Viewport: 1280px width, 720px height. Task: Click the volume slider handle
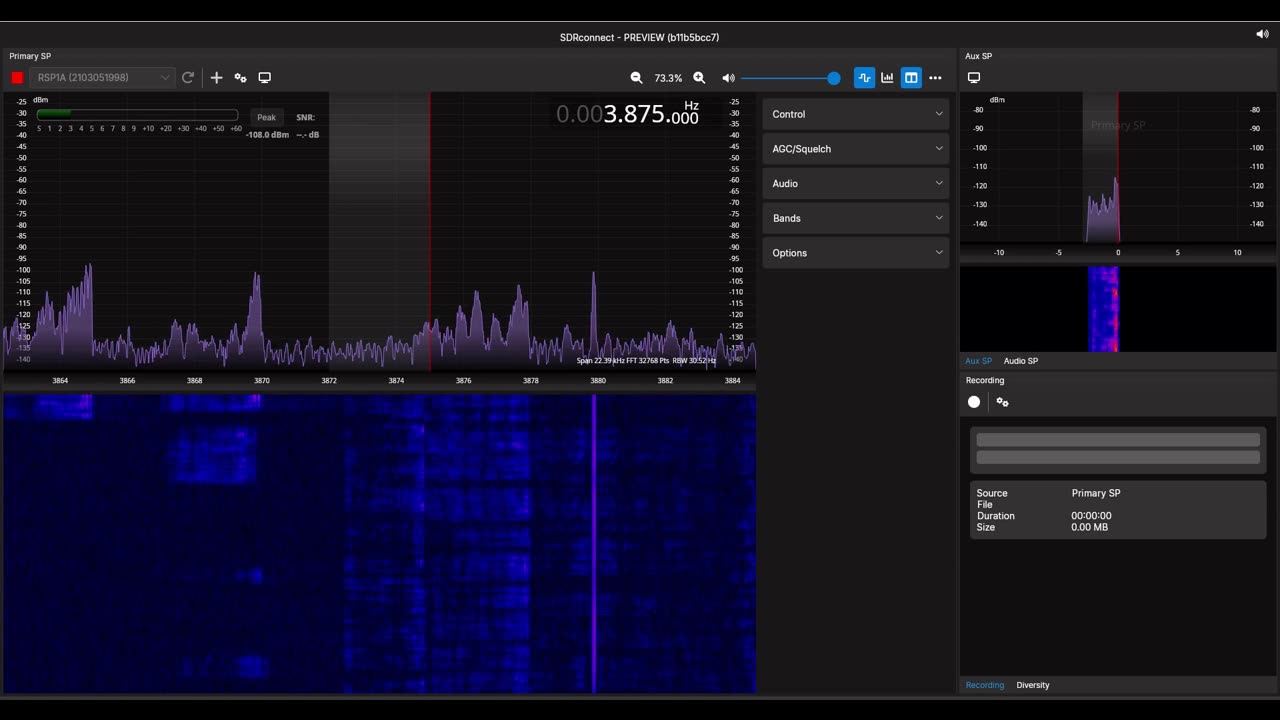point(834,78)
